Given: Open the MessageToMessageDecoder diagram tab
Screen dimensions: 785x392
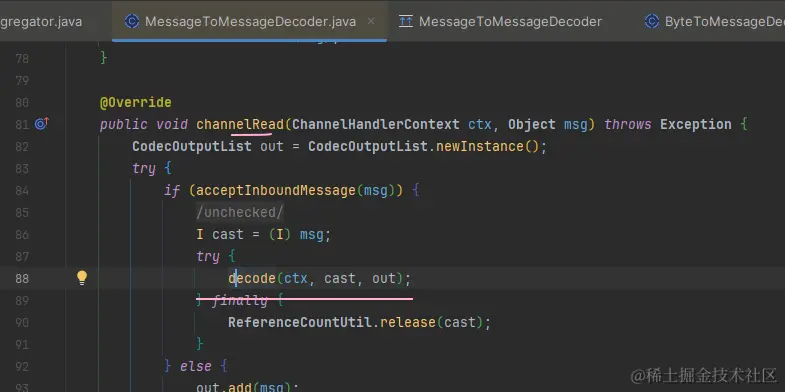Looking at the screenshot, I should tap(510, 22).
